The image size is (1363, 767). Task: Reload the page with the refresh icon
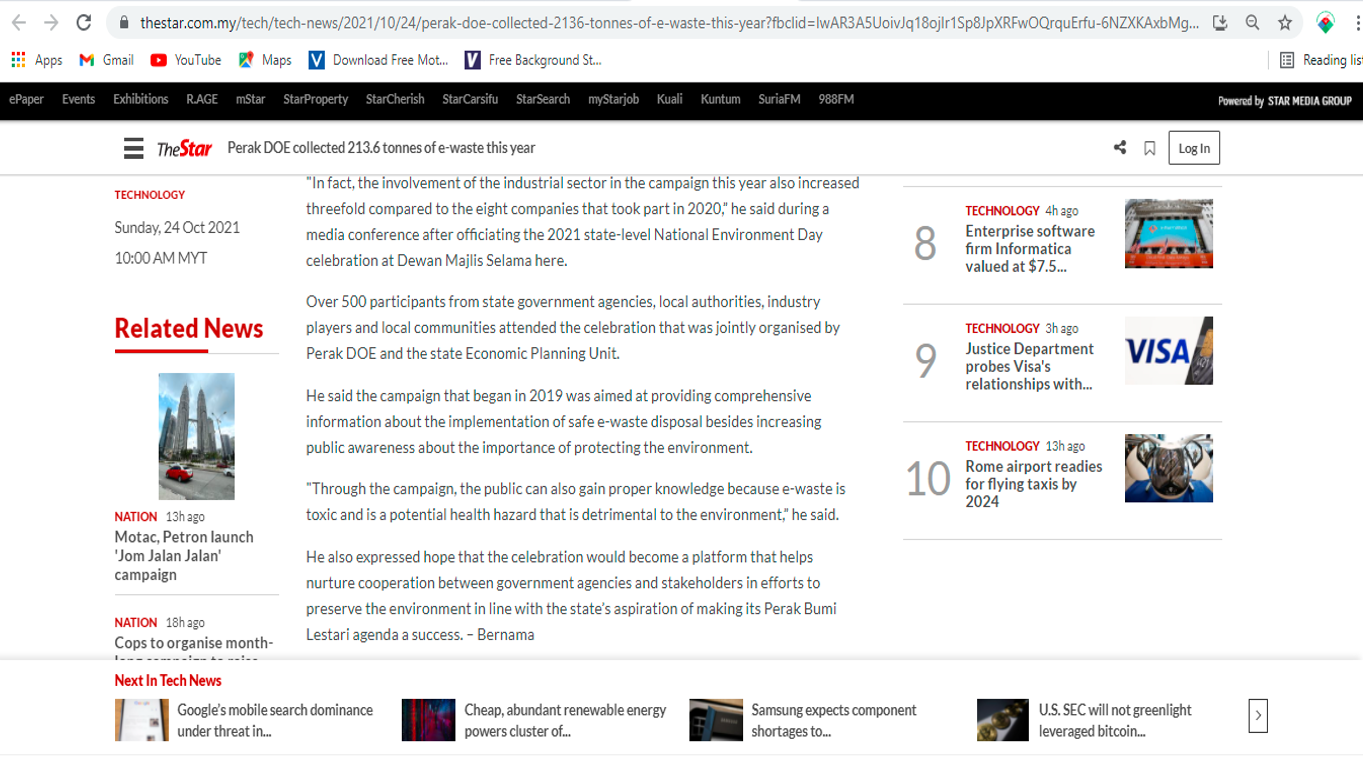pyautogui.click(x=84, y=22)
